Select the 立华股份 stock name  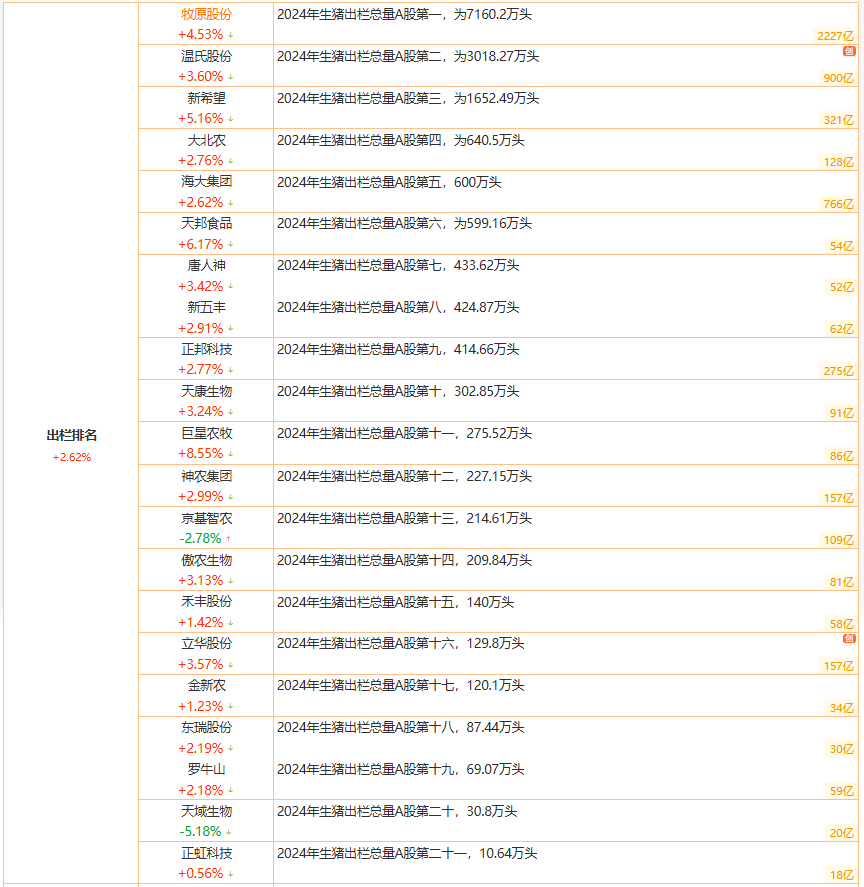(x=207, y=644)
